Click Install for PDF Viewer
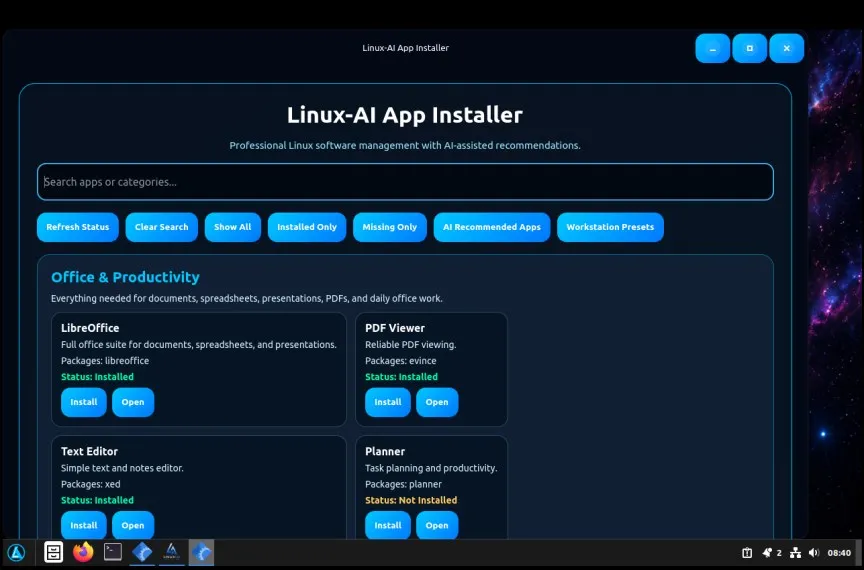This screenshot has height=570, width=864. [388, 402]
